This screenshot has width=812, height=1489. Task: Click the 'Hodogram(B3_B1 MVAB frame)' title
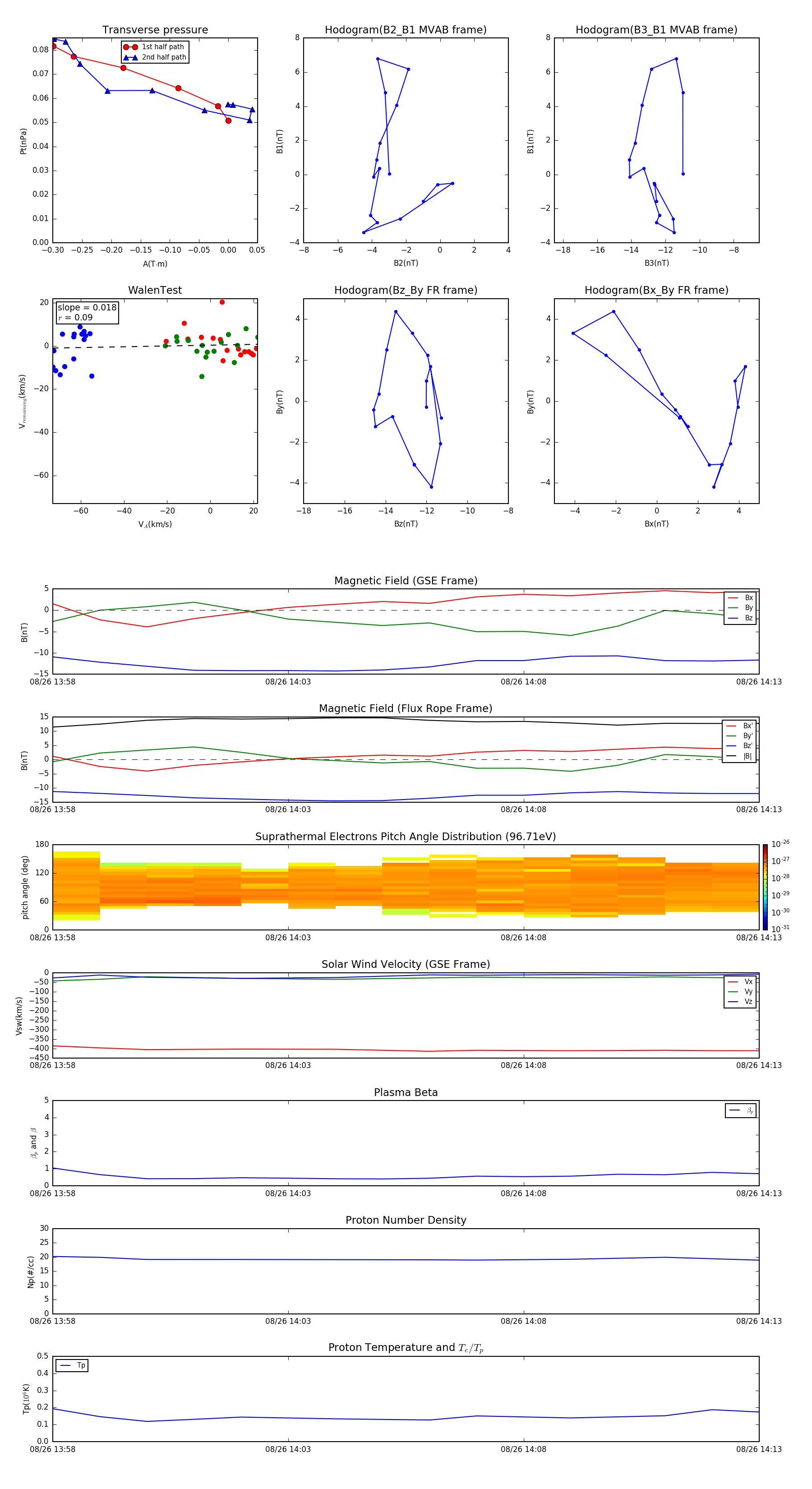(656, 30)
